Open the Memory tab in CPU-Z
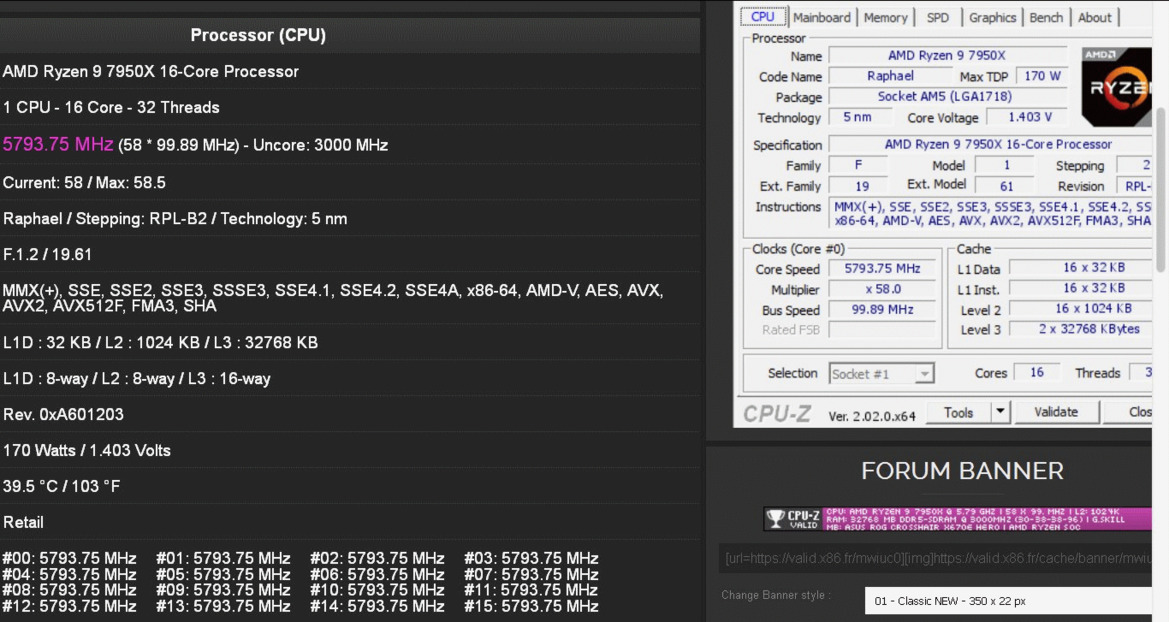Viewport: 1169px width, 622px height. 886,17
